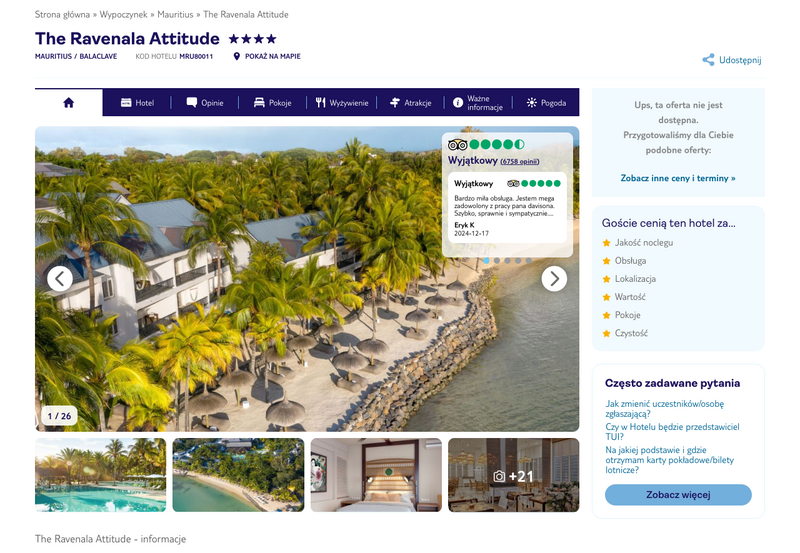Open the Pokoje tab
Viewport: 800px width, 553px height.
point(273,103)
